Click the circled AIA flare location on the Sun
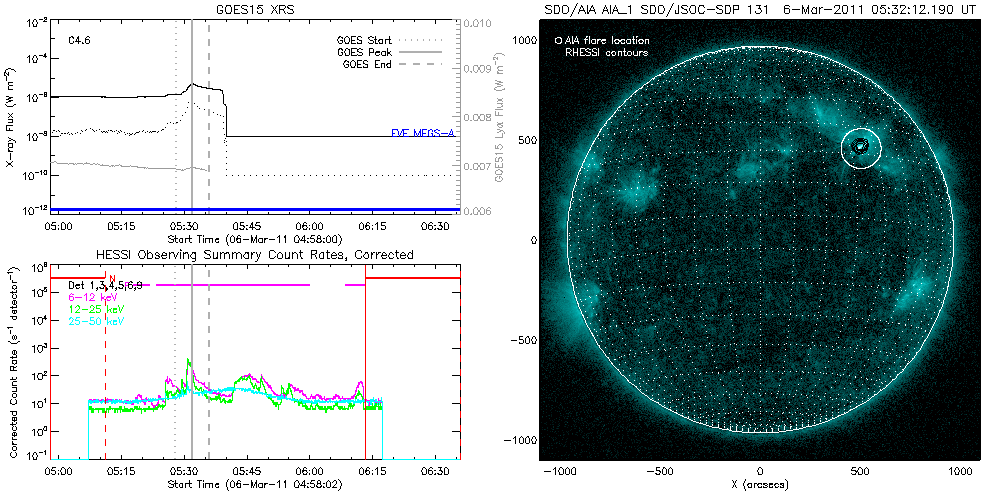The width and height of the screenshot is (1000, 500). click(x=860, y=147)
